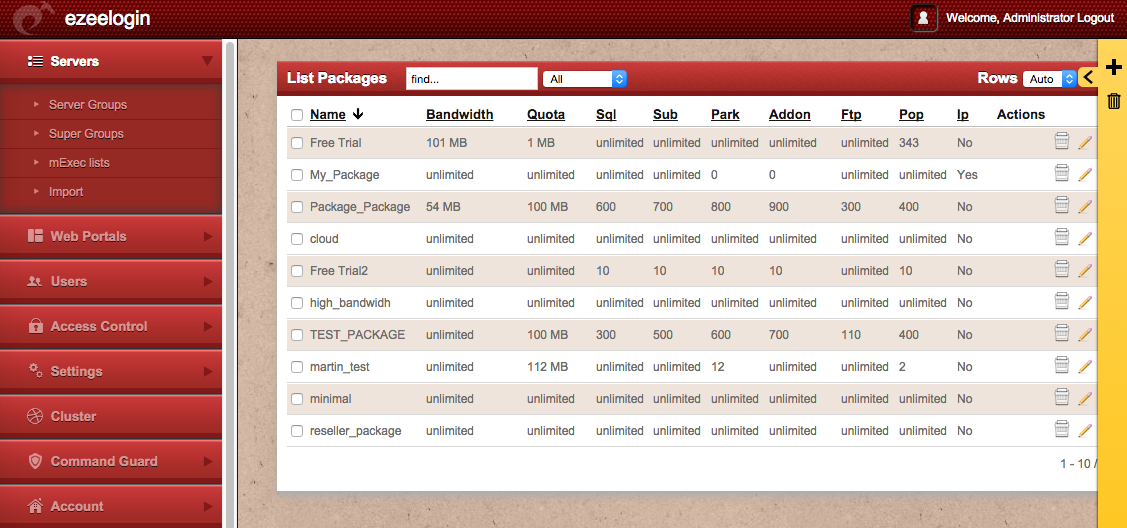Delete the martin_test package

click(1062, 365)
